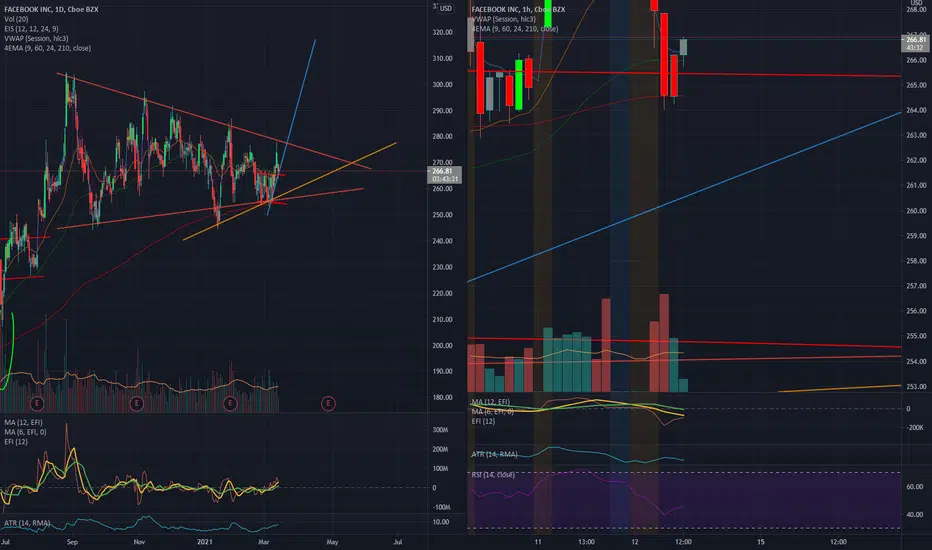Click MA (12, EFI) legend in daily pane
The image size is (932, 550).
coord(23,422)
